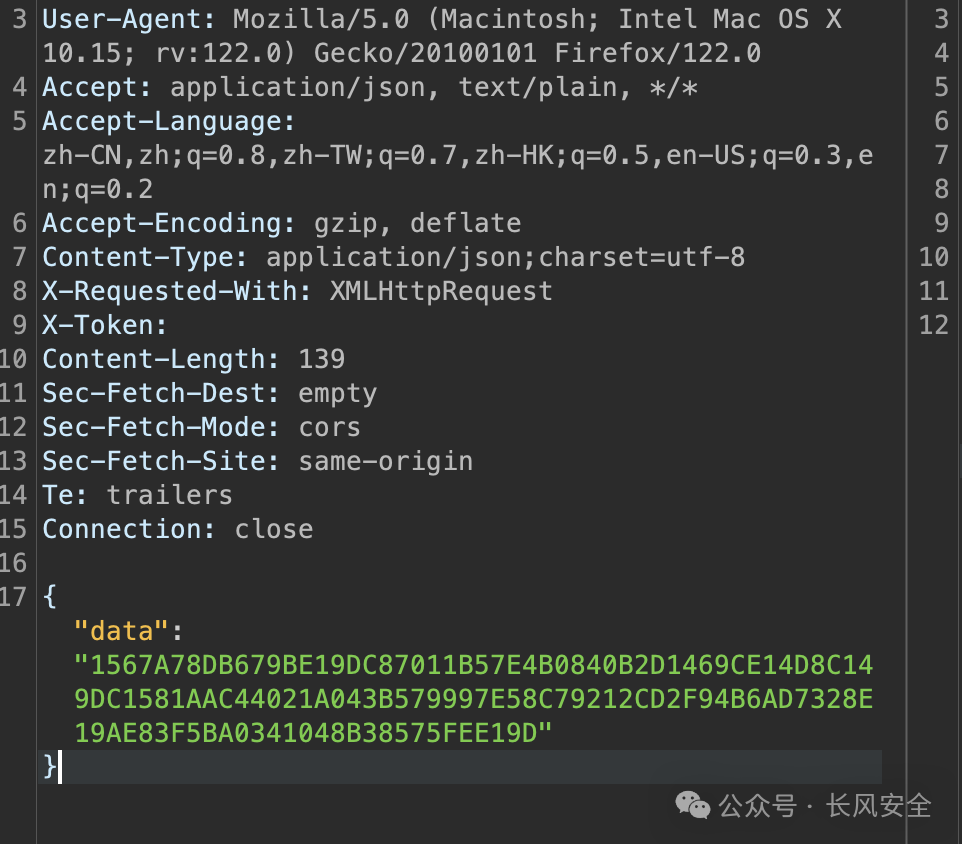
Task: Click the Sec-Fetch-Mode value cors
Action: 329,428
